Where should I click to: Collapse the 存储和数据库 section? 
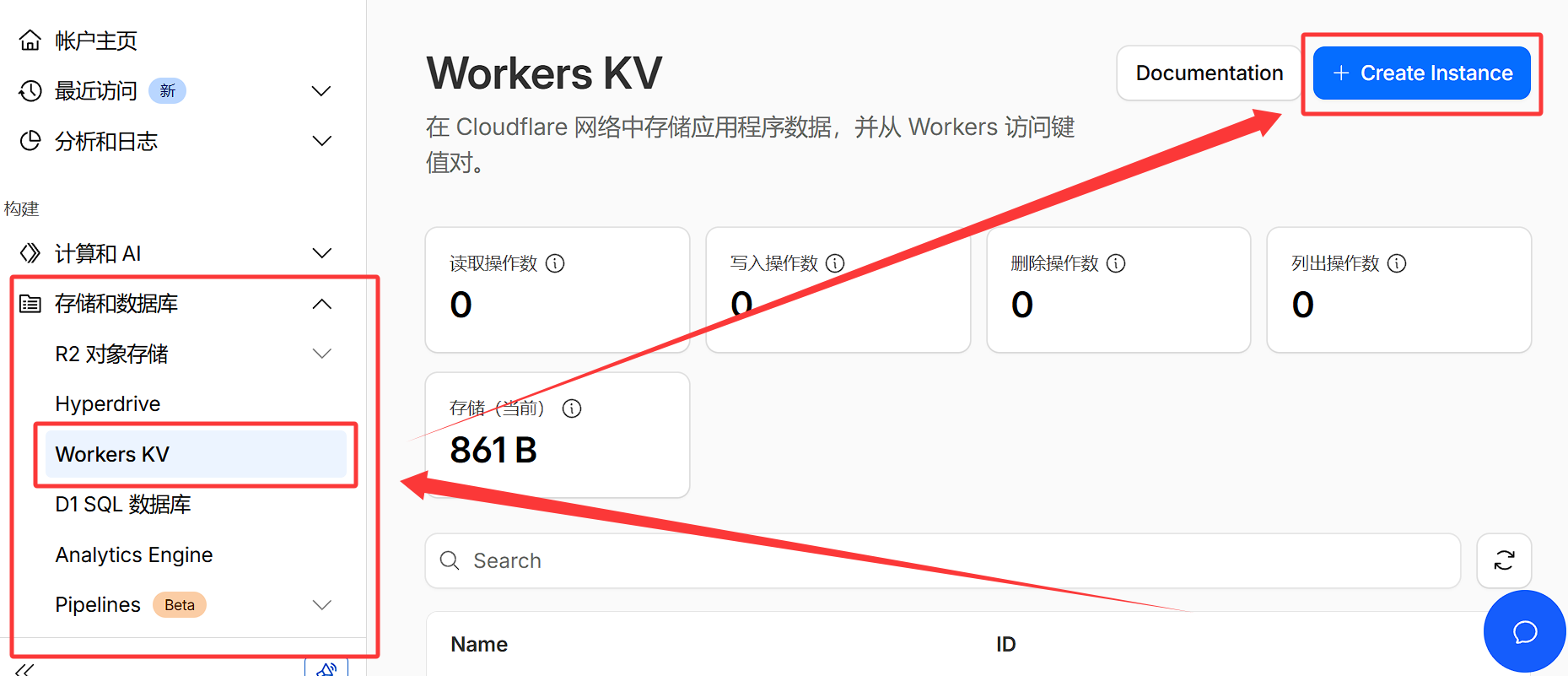coord(321,304)
